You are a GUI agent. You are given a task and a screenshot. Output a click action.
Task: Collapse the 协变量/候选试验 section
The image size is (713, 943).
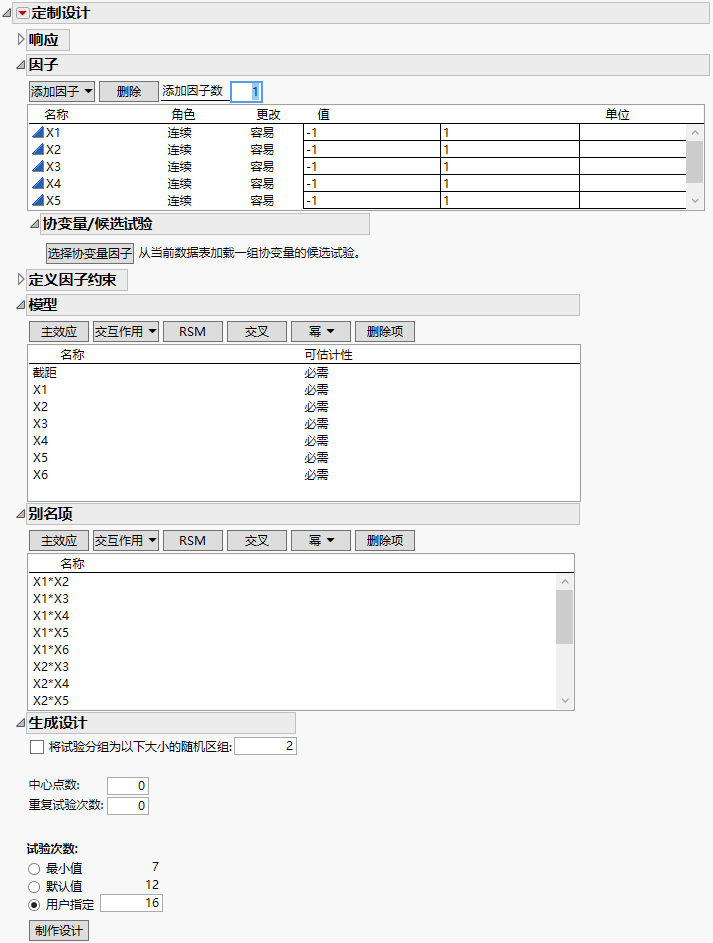point(35,224)
